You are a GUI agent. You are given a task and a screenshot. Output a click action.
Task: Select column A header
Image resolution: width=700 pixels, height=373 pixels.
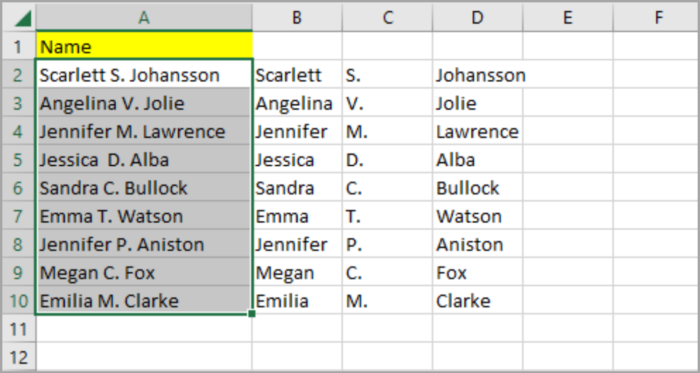(144, 17)
